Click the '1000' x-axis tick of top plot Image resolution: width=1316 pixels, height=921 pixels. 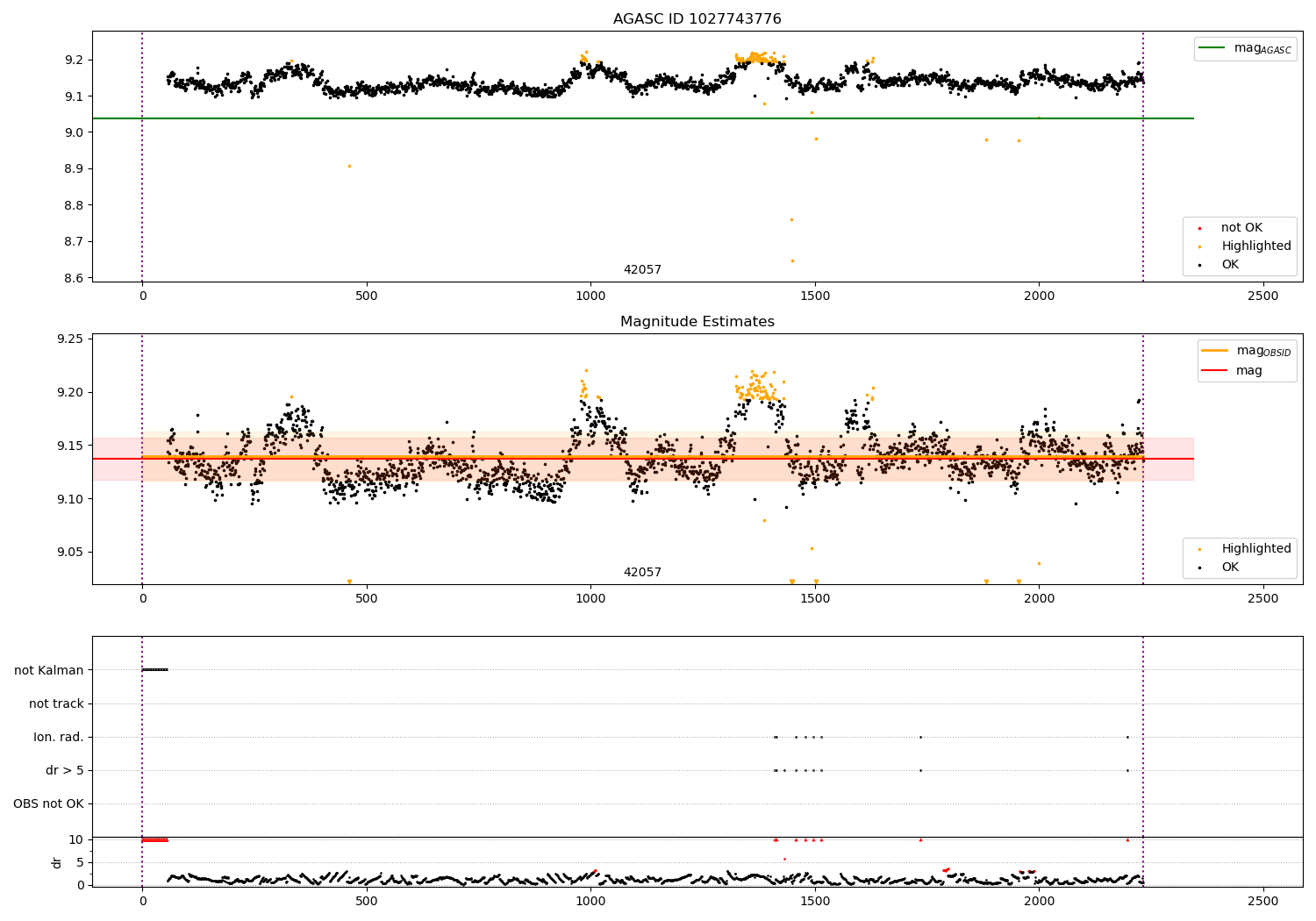click(x=590, y=296)
